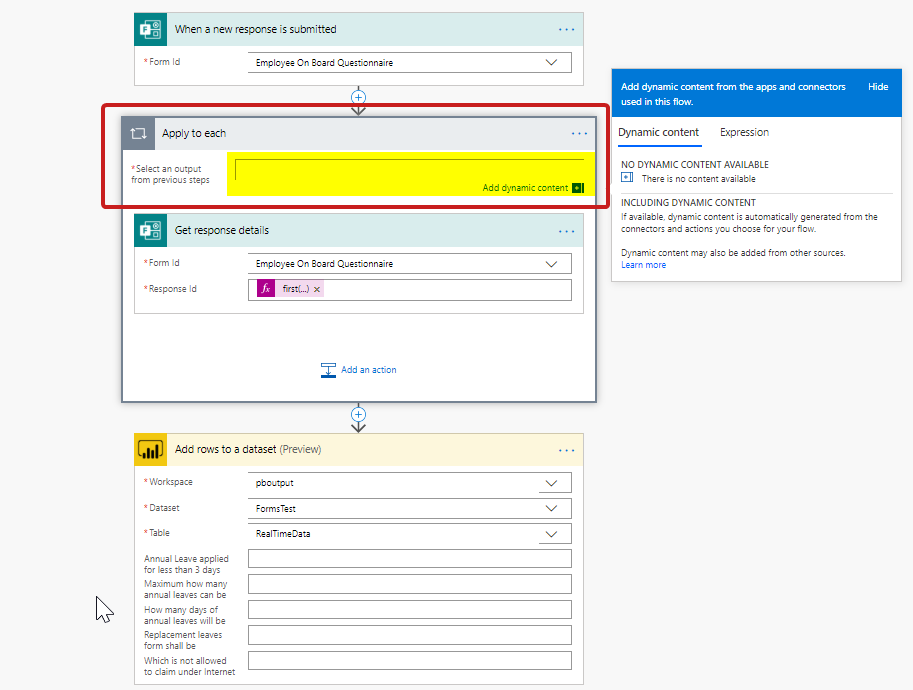Switch to the Expression tab
The image size is (913, 690).
pos(744,132)
